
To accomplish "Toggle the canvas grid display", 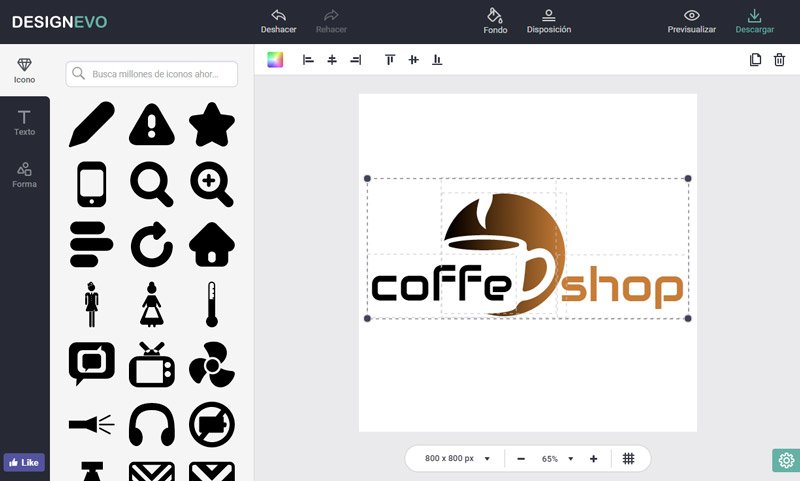I will point(628,458).
